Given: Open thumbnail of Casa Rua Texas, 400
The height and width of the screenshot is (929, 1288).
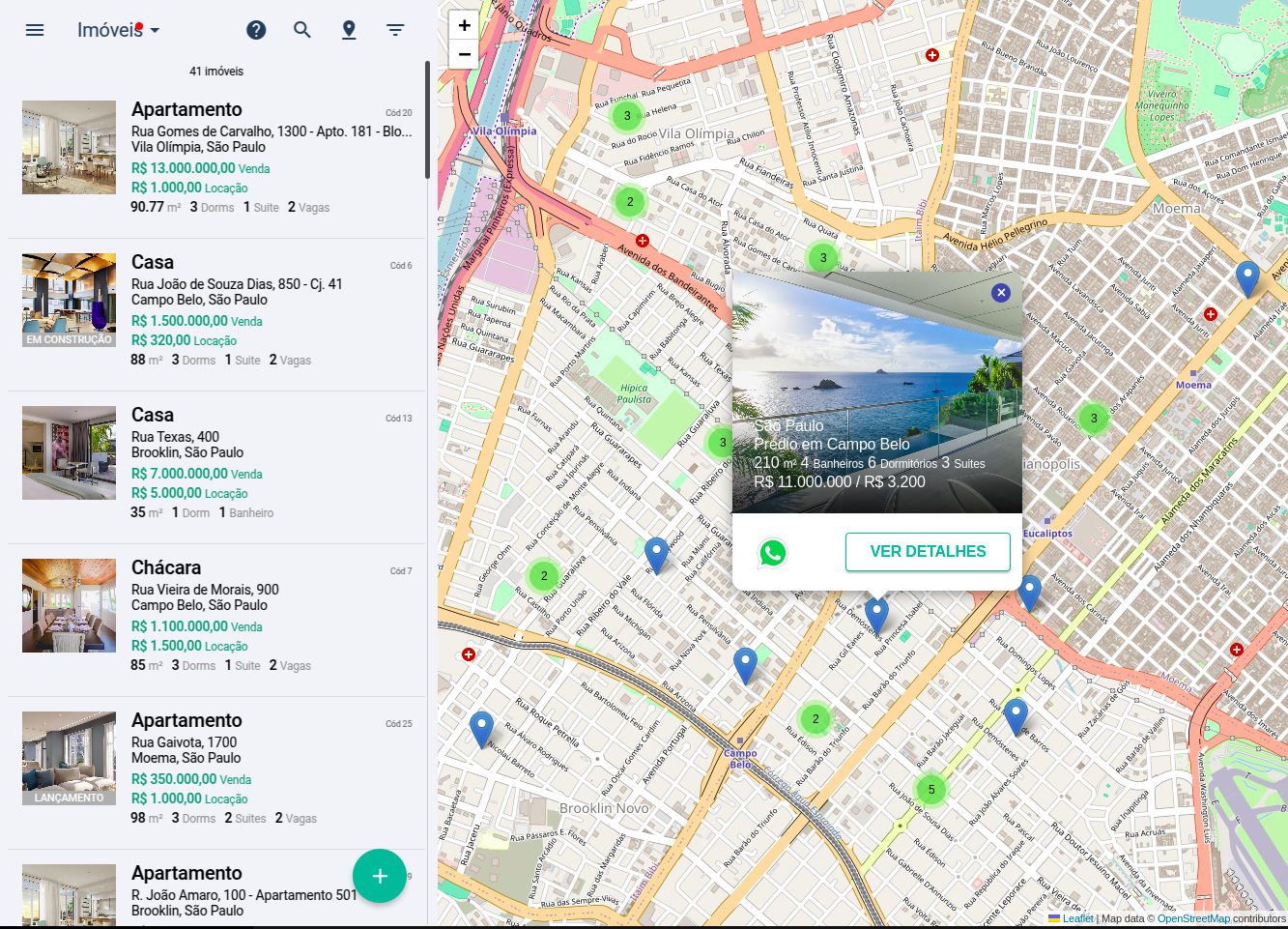Looking at the screenshot, I should point(69,452).
